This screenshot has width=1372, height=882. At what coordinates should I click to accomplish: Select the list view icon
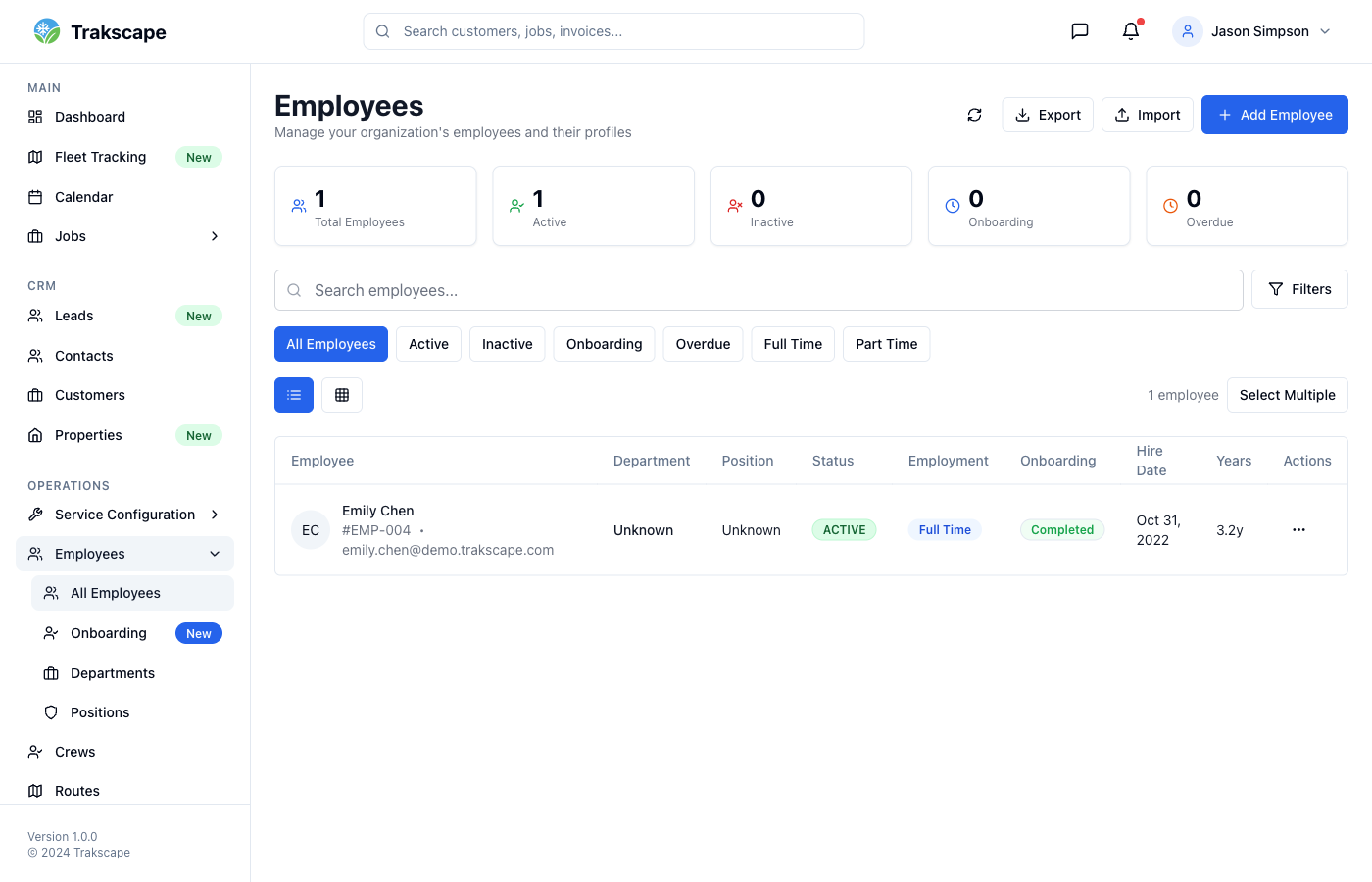click(293, 395)
